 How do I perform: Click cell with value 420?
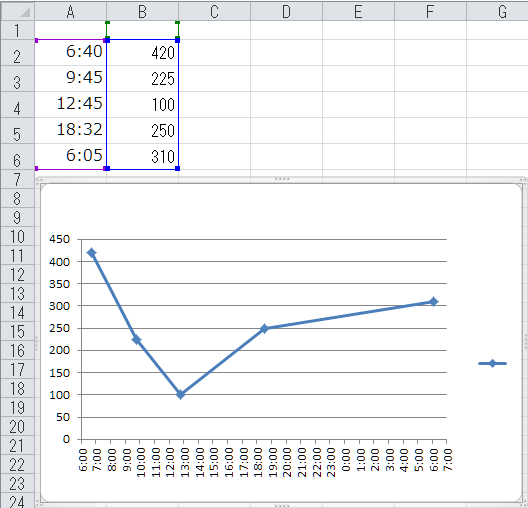142,53
